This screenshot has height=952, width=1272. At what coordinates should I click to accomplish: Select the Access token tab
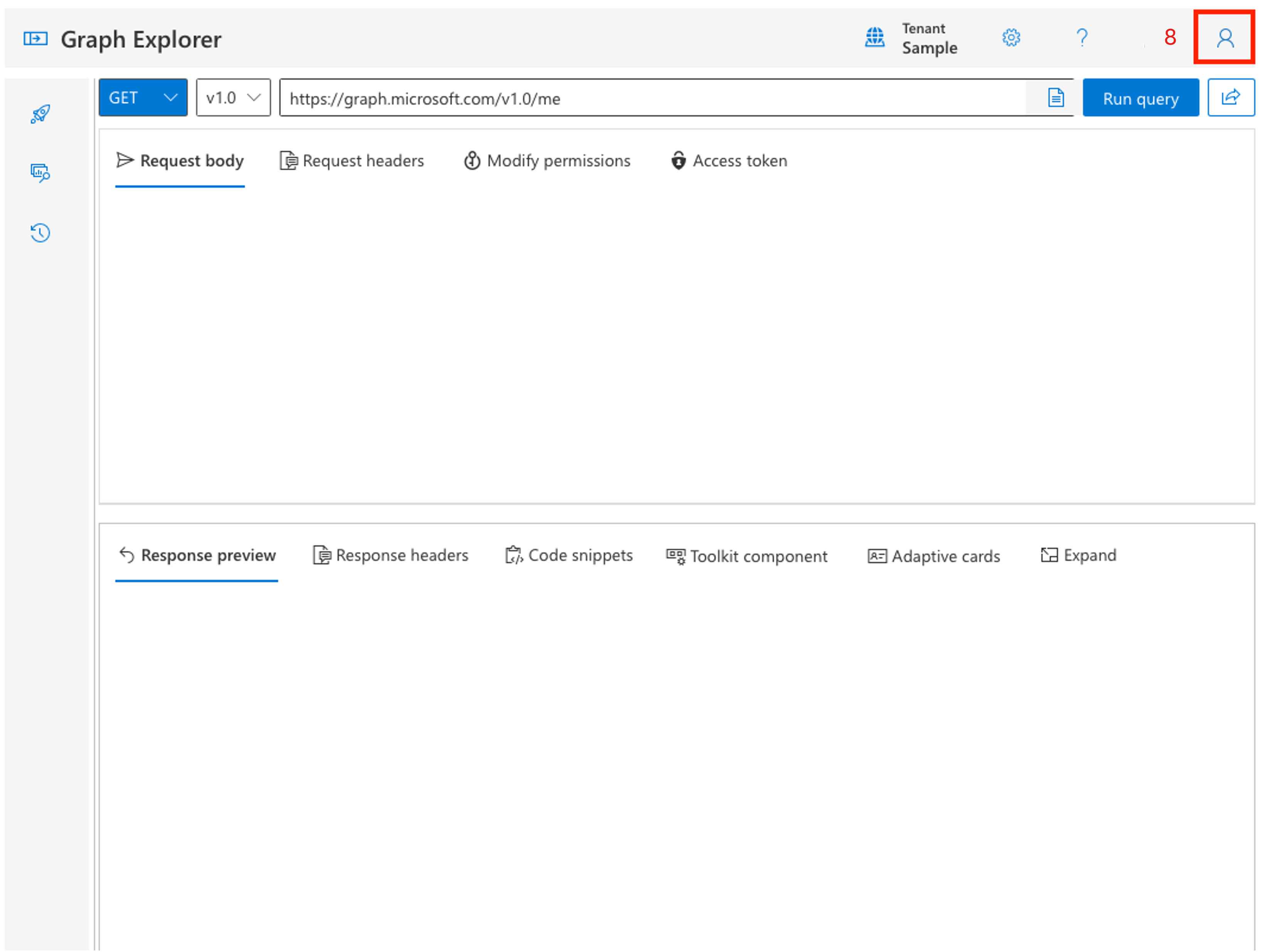(x=729, y=161)
